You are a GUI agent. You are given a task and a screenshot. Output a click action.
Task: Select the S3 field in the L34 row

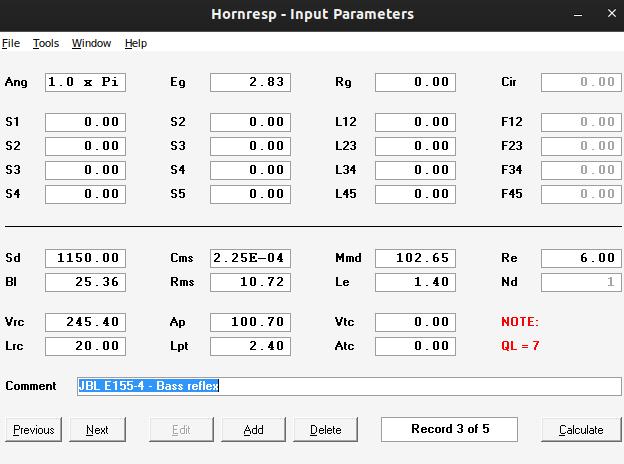click(x=86, y=170)
